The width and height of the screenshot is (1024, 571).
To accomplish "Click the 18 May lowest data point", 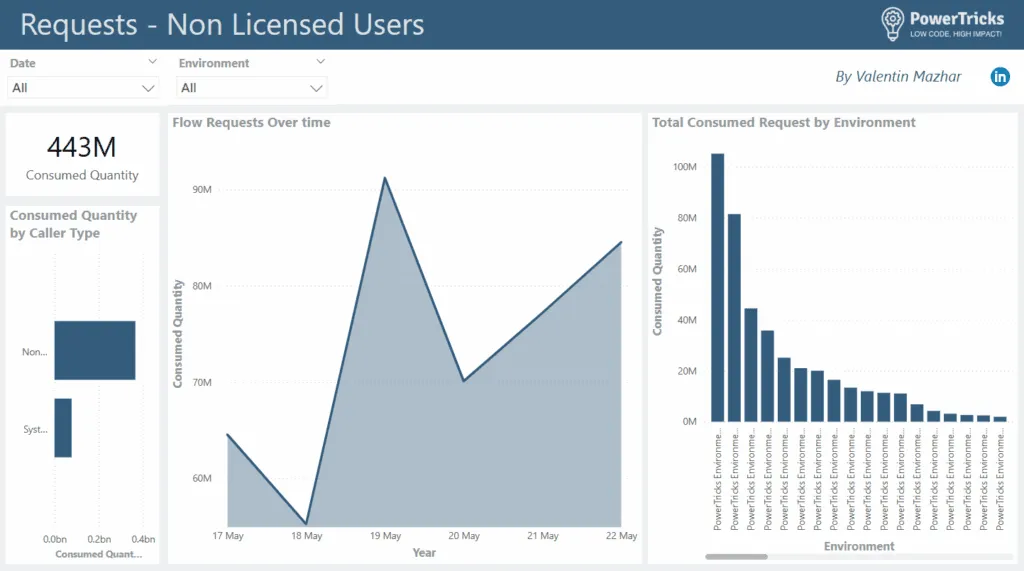I will [x=306, y=523].
